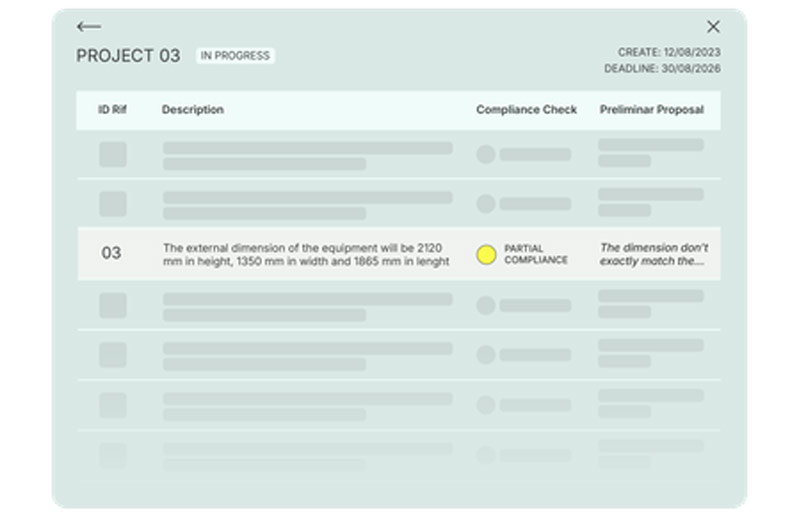Image resolution: width=799 pixels, height=517 pixels.
Task: Click the back arrow icon
Action: pyautogui.click(x=89, y=27)
